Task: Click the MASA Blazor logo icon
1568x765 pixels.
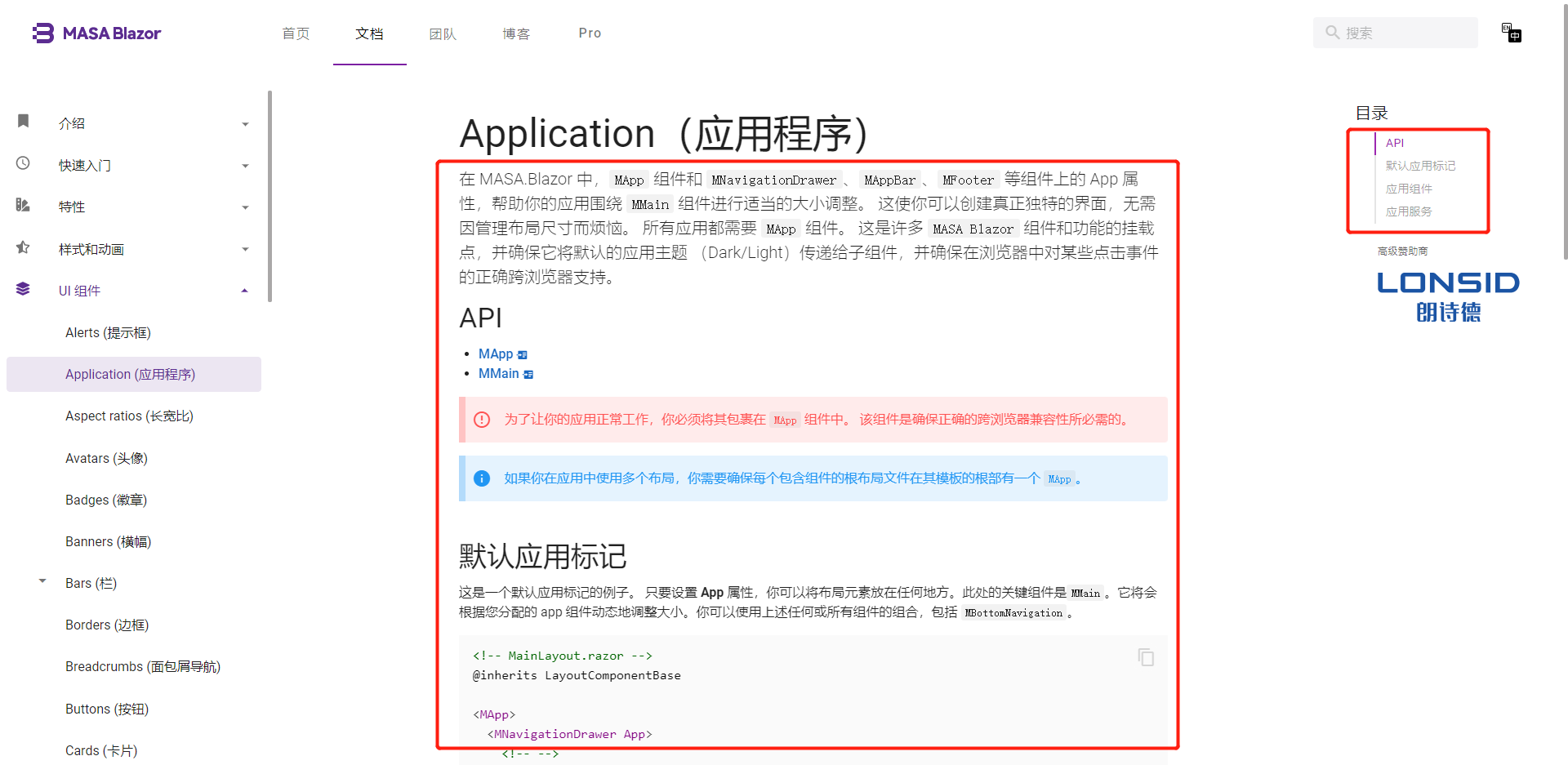Action: pyautogui.click(x=41, y=33)
